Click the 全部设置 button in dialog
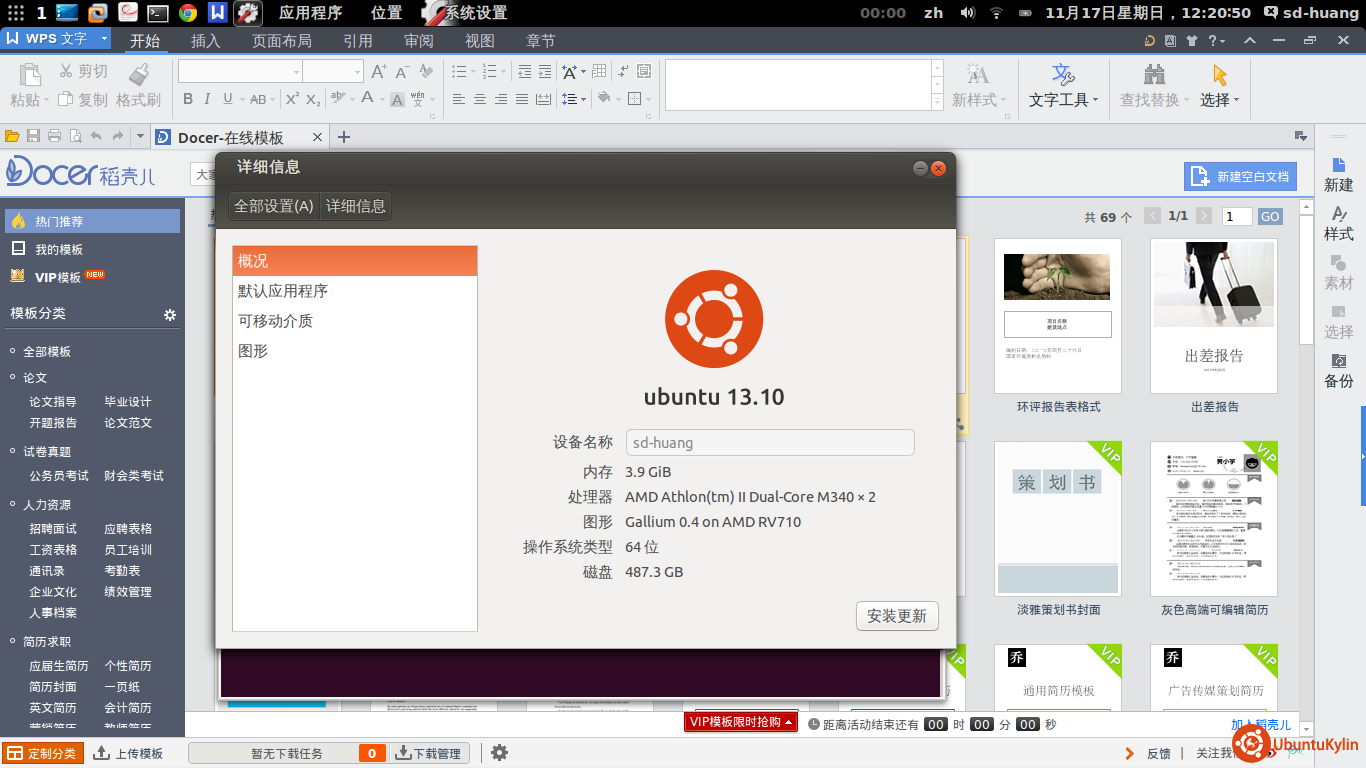This screenshot has width=1366, height=768. pos(273,206)
